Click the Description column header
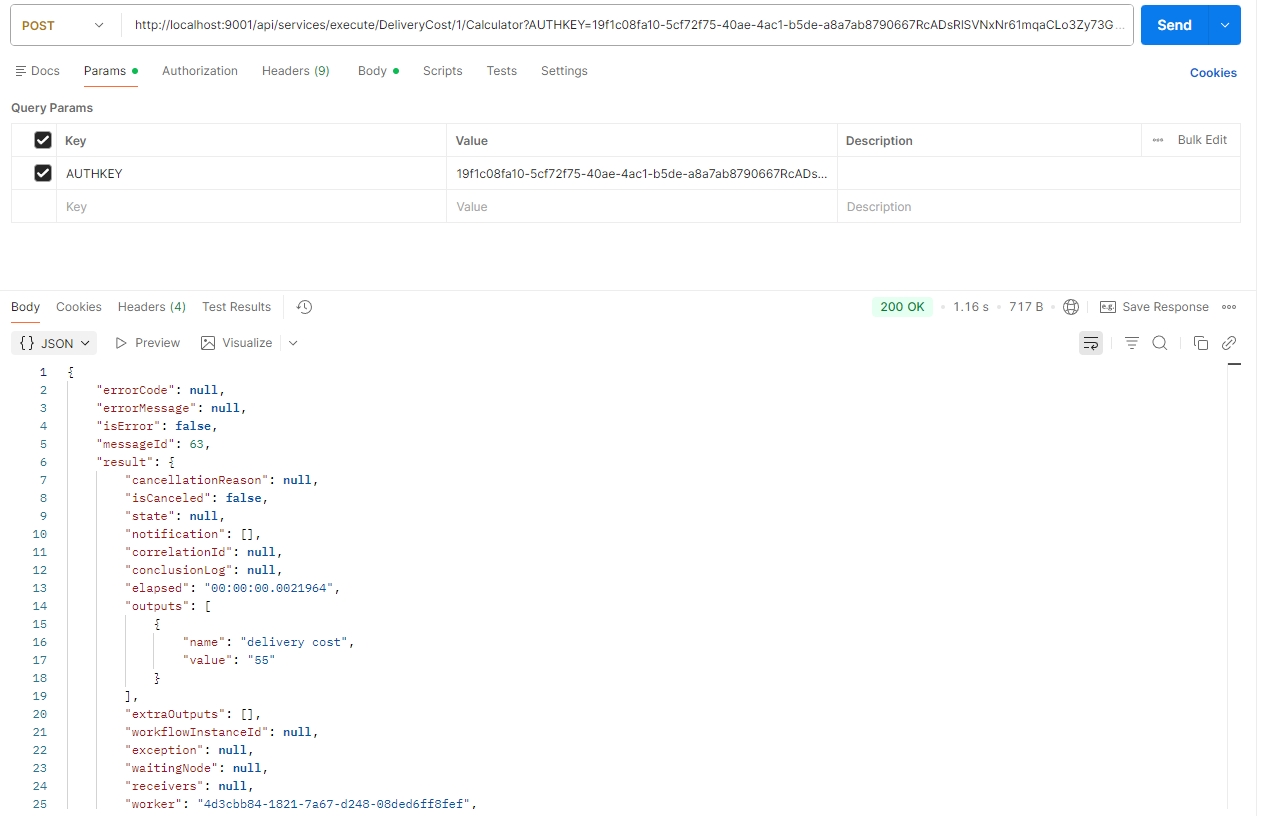Screen dimensions: 1270x816 879,141
